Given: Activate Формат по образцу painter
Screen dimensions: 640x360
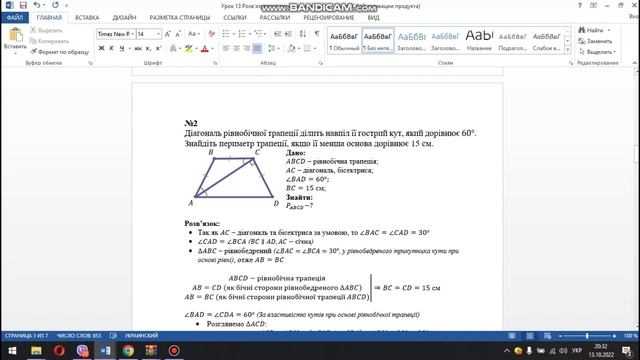Looking at the screenshot, I should pos(60,52).
